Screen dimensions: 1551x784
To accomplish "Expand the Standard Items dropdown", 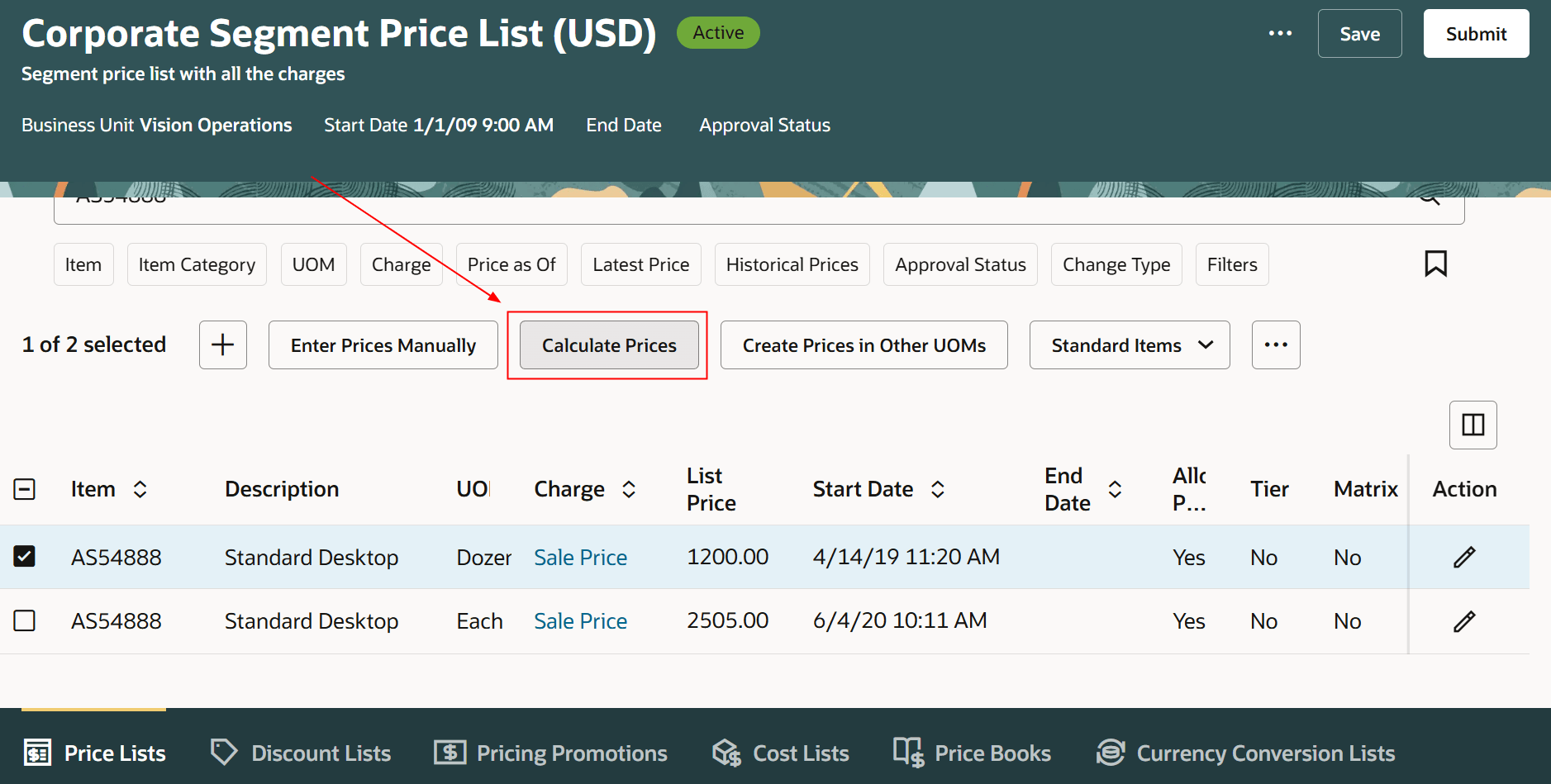I will coord(1206,344).
